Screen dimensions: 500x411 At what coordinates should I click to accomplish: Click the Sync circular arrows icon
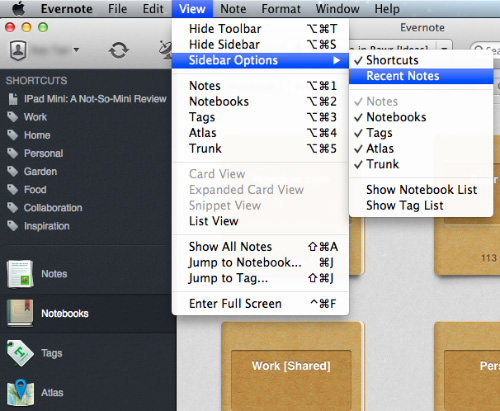tap(118, 50)
